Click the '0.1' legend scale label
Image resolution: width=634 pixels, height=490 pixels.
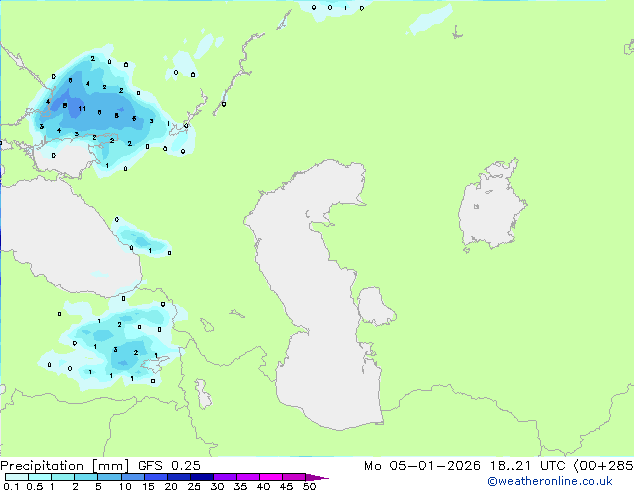point(11,486)
